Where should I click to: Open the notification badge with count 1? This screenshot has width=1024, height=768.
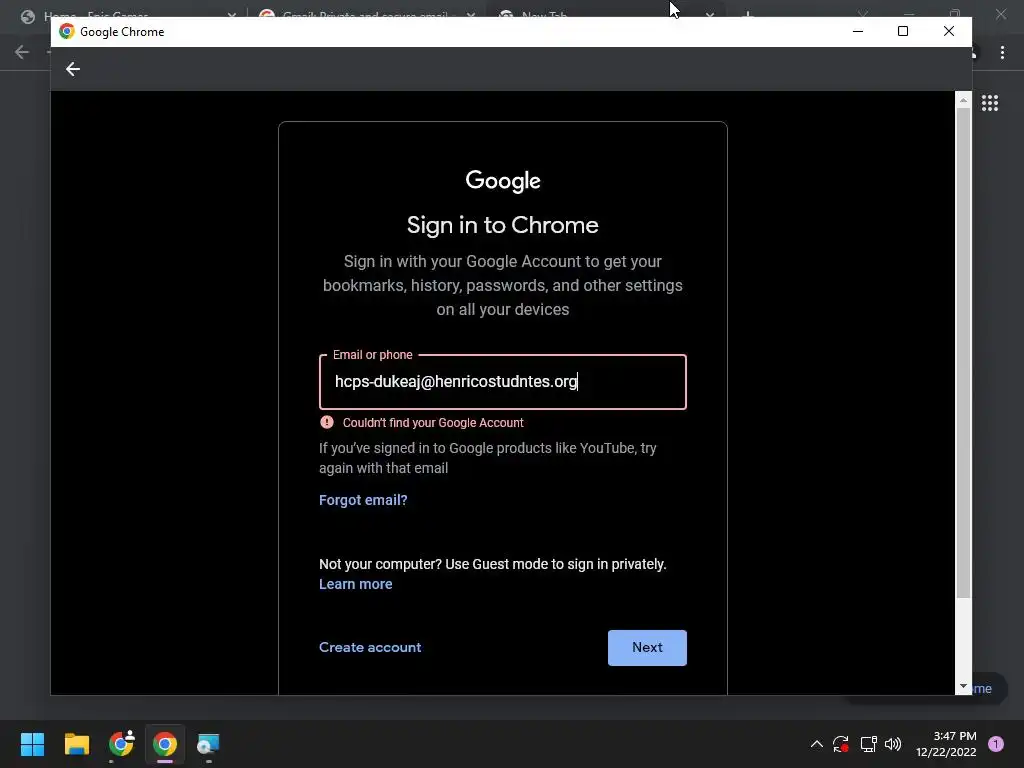pyautogui.click(x=995, y=744)
